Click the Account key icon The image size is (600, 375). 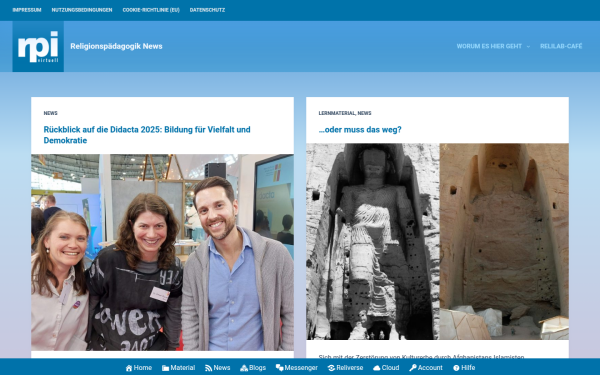(413, 368)
